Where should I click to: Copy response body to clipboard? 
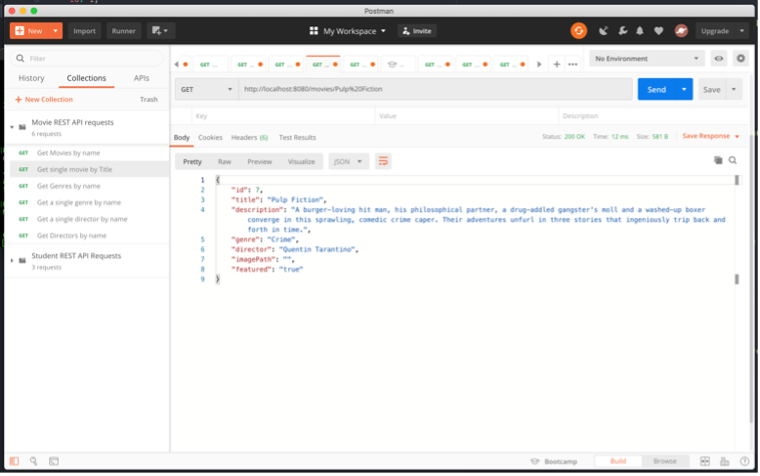click(x=718, y=160)
